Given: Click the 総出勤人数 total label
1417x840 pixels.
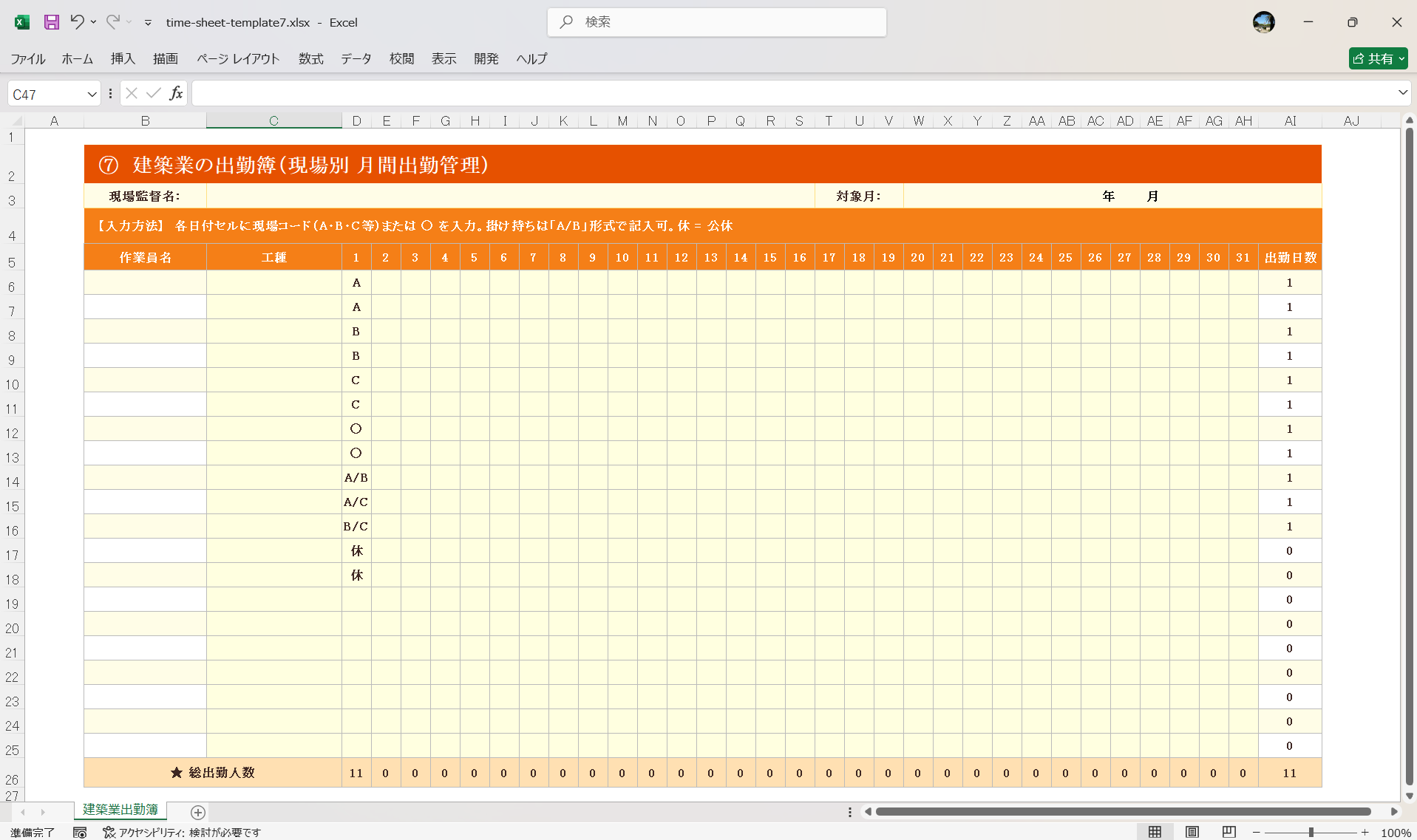Looking at the screenshot, I should tap(213, 773).
